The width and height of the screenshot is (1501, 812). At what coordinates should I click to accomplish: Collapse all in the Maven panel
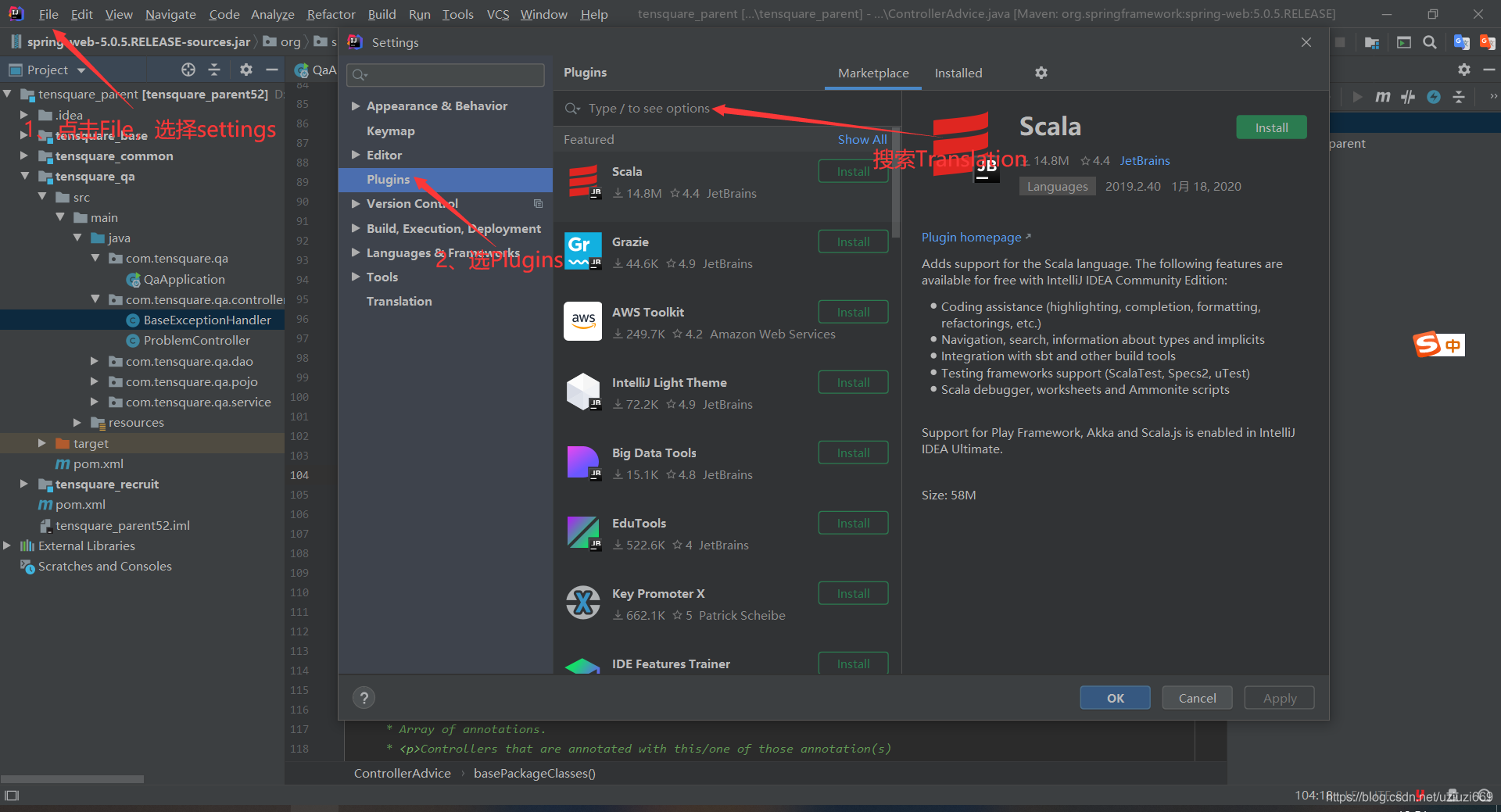click(1459, 96)
